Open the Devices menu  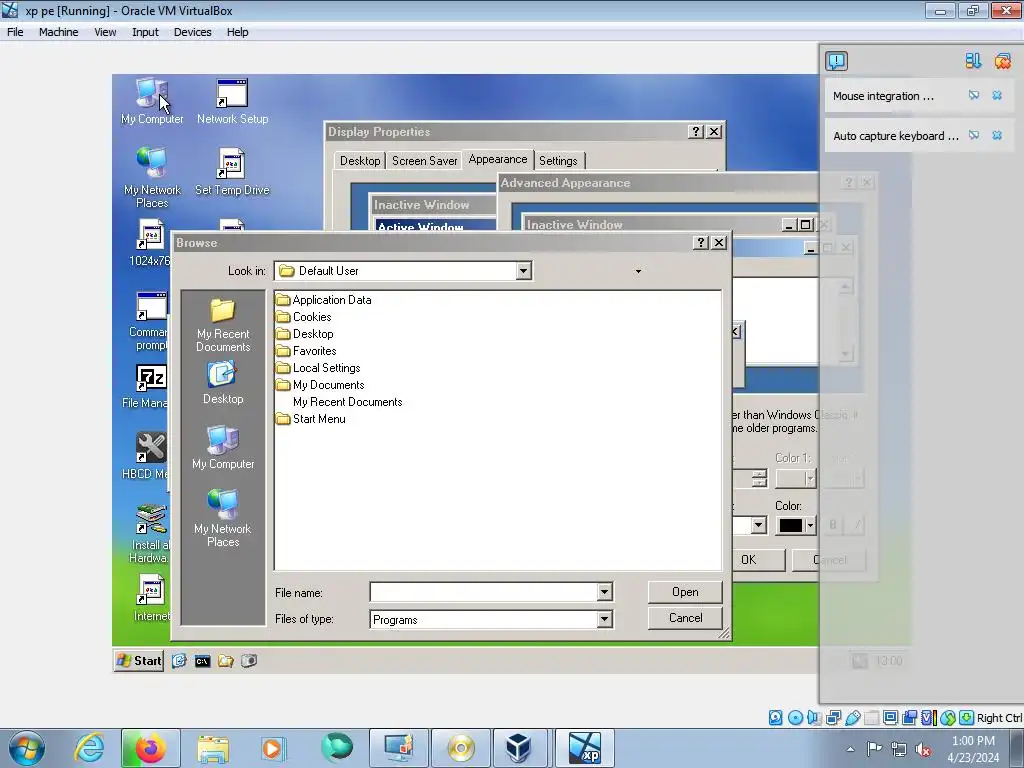pos(192,32)
